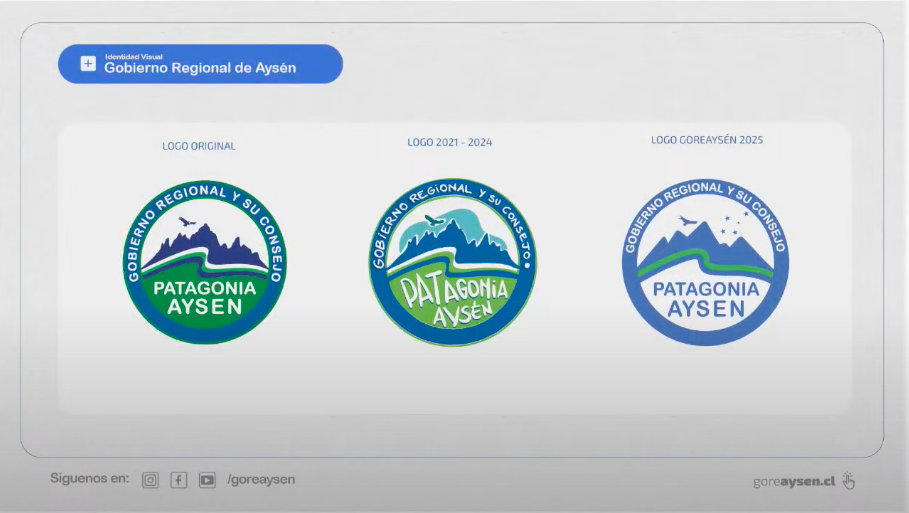Click the 'Identidad Visual' small heading
Viewport: 909px width, 513px height.
(134, 57)
